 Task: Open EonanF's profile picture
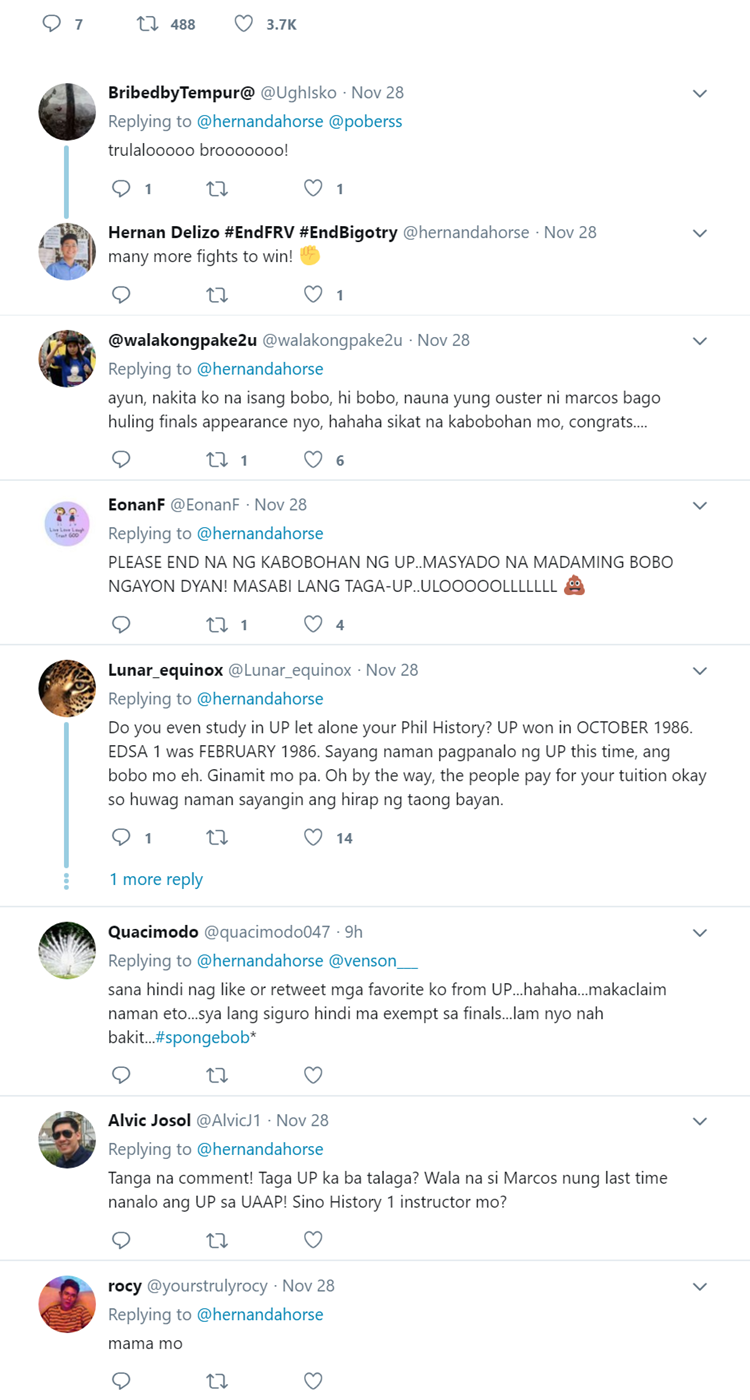tap(66, 523)
